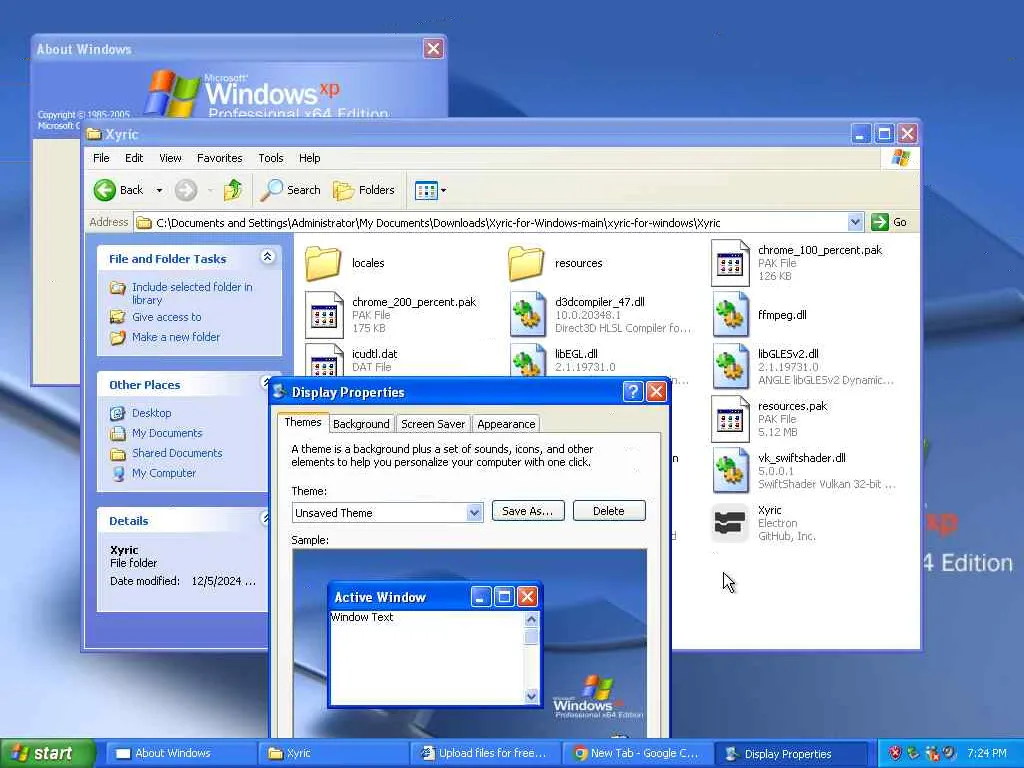Open the Views icon in Explorer toolbar
The height and width of the screenshot is (768, 1024).
click(x=426, y=190)
